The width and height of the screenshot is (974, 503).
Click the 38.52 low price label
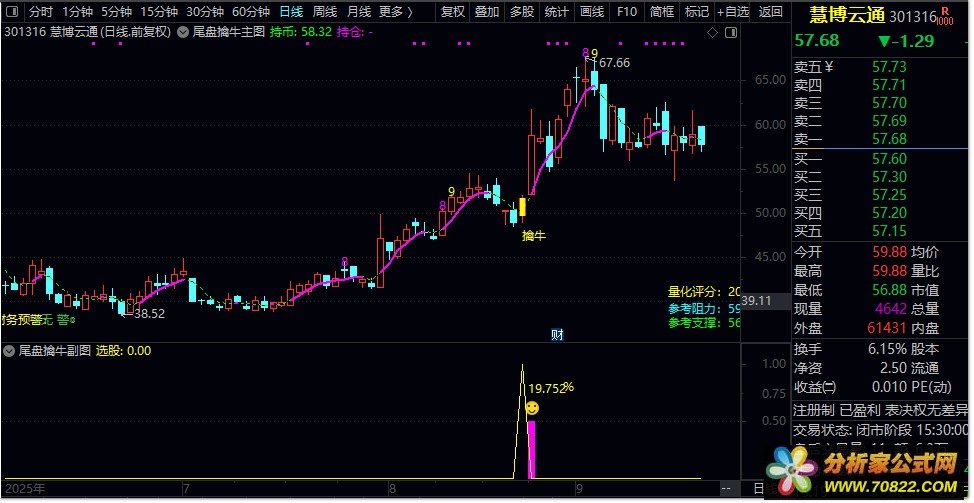(x=150, y=314)
